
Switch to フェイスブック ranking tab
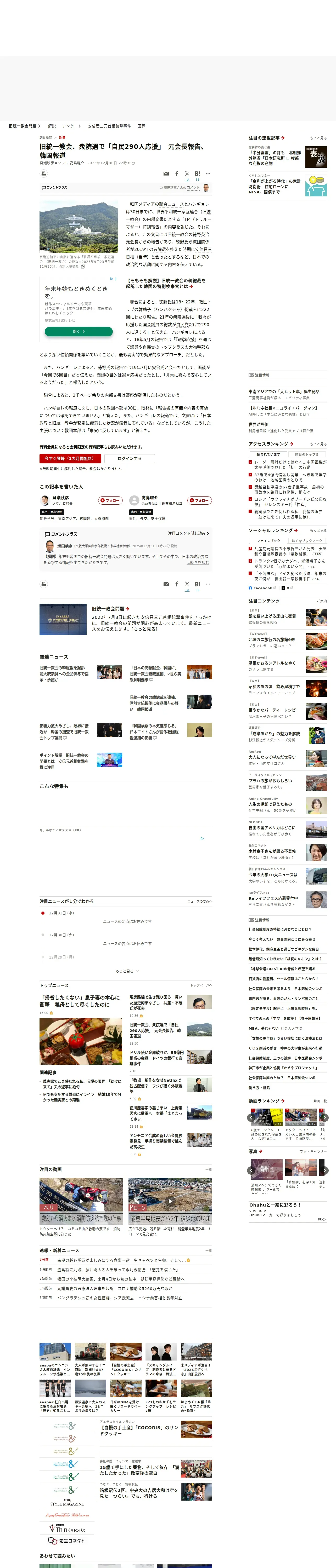click(x=268, y=540)
